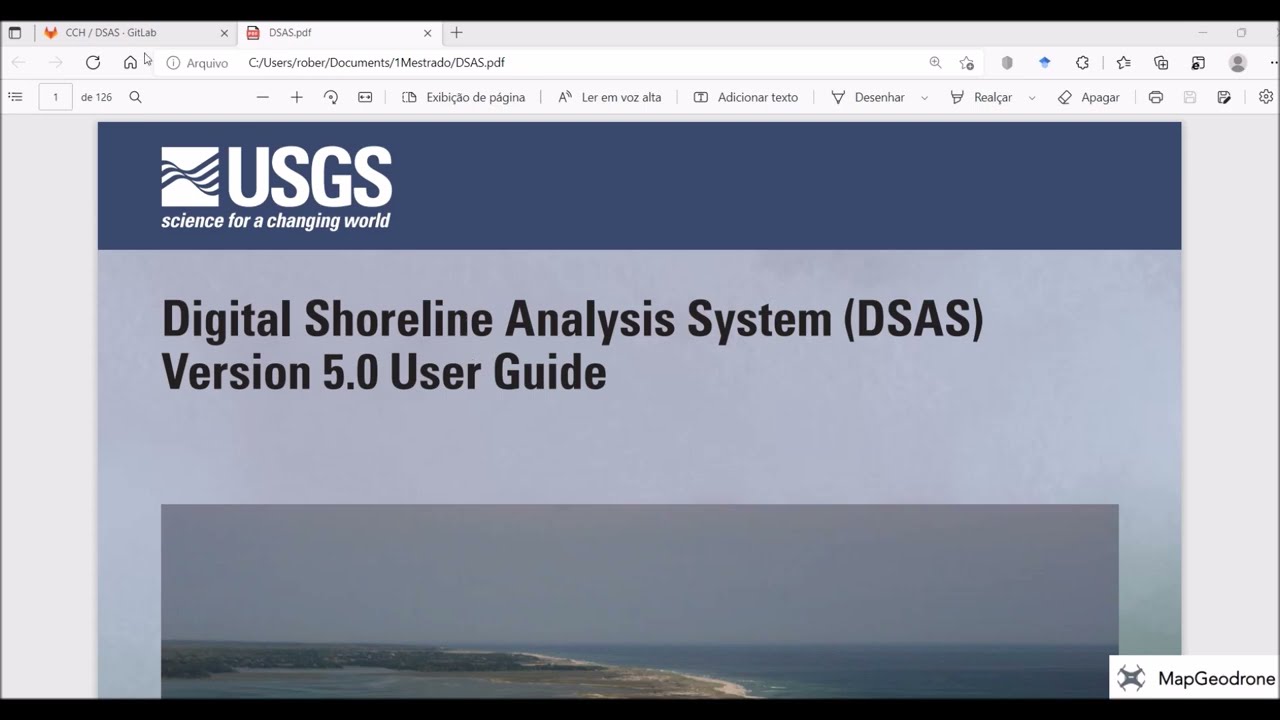Expand the Realçar color dropdown

pos(1032,97)
